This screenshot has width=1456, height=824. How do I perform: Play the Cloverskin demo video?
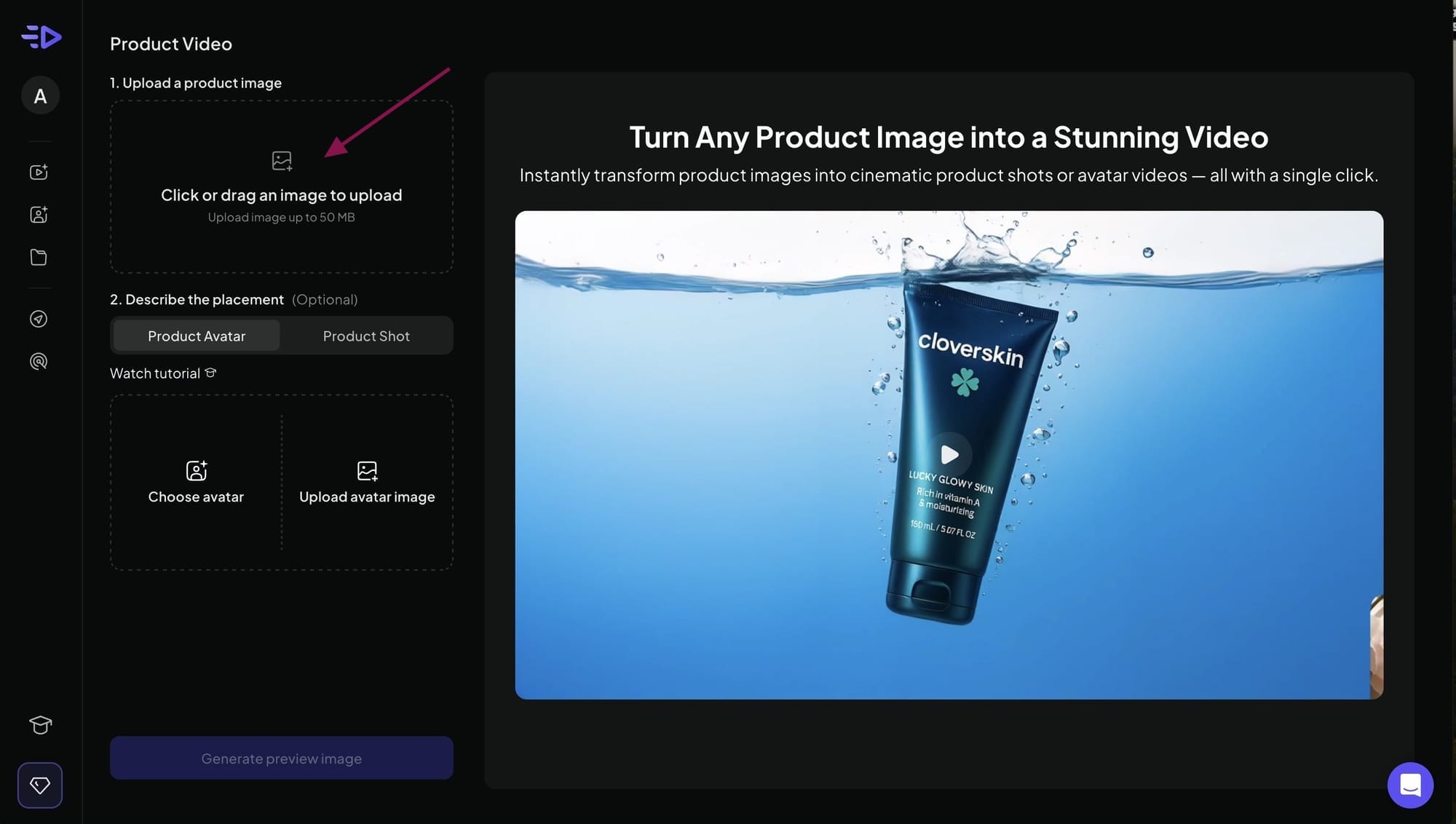click(949, 455)
